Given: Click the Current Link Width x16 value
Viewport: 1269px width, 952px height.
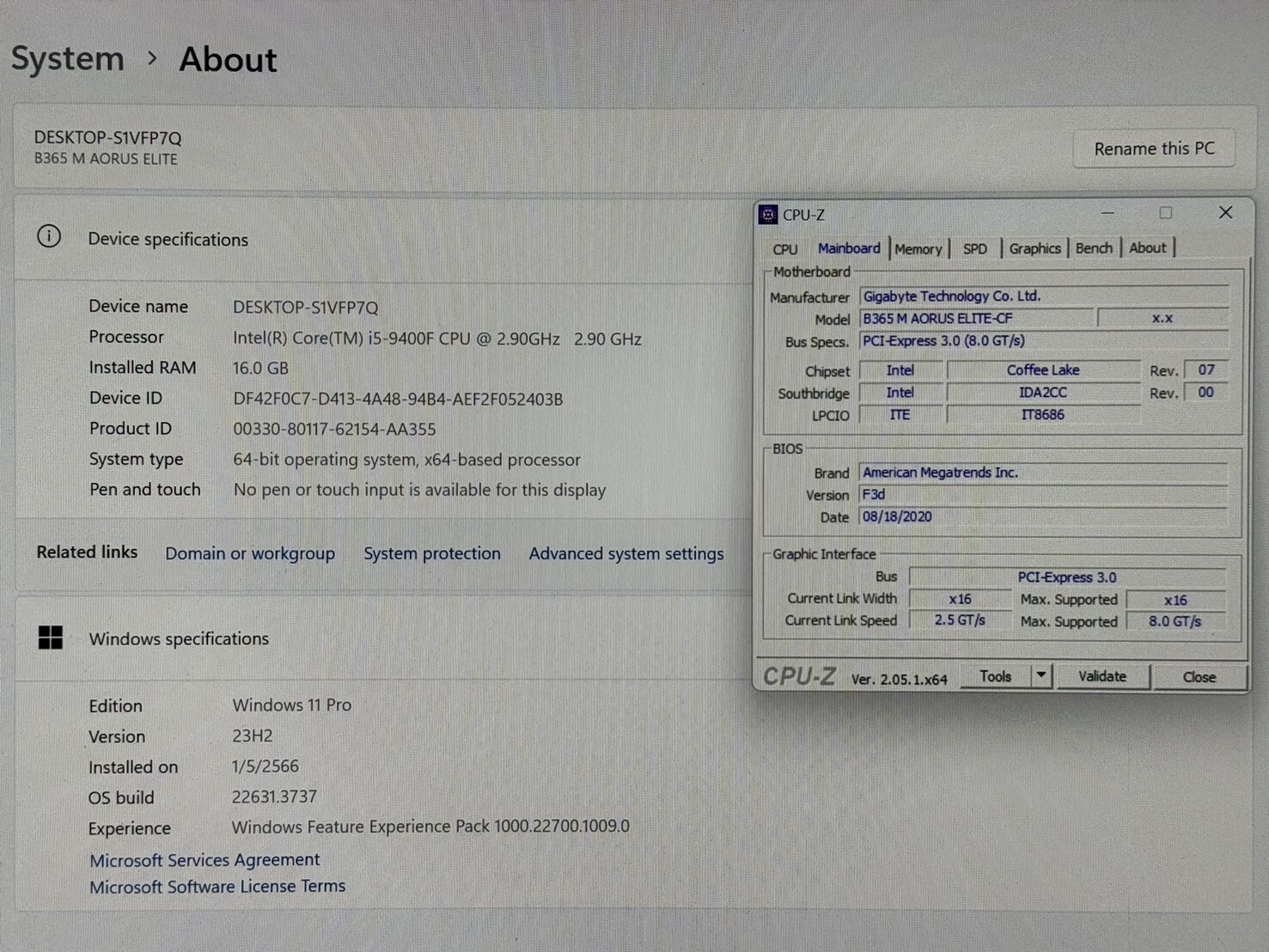Looking at the screenshot, I should [960, 599].
